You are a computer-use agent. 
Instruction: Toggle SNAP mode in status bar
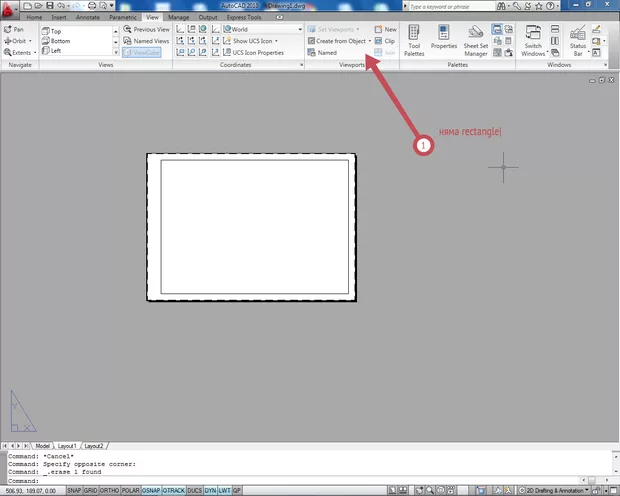coord(76,491)
